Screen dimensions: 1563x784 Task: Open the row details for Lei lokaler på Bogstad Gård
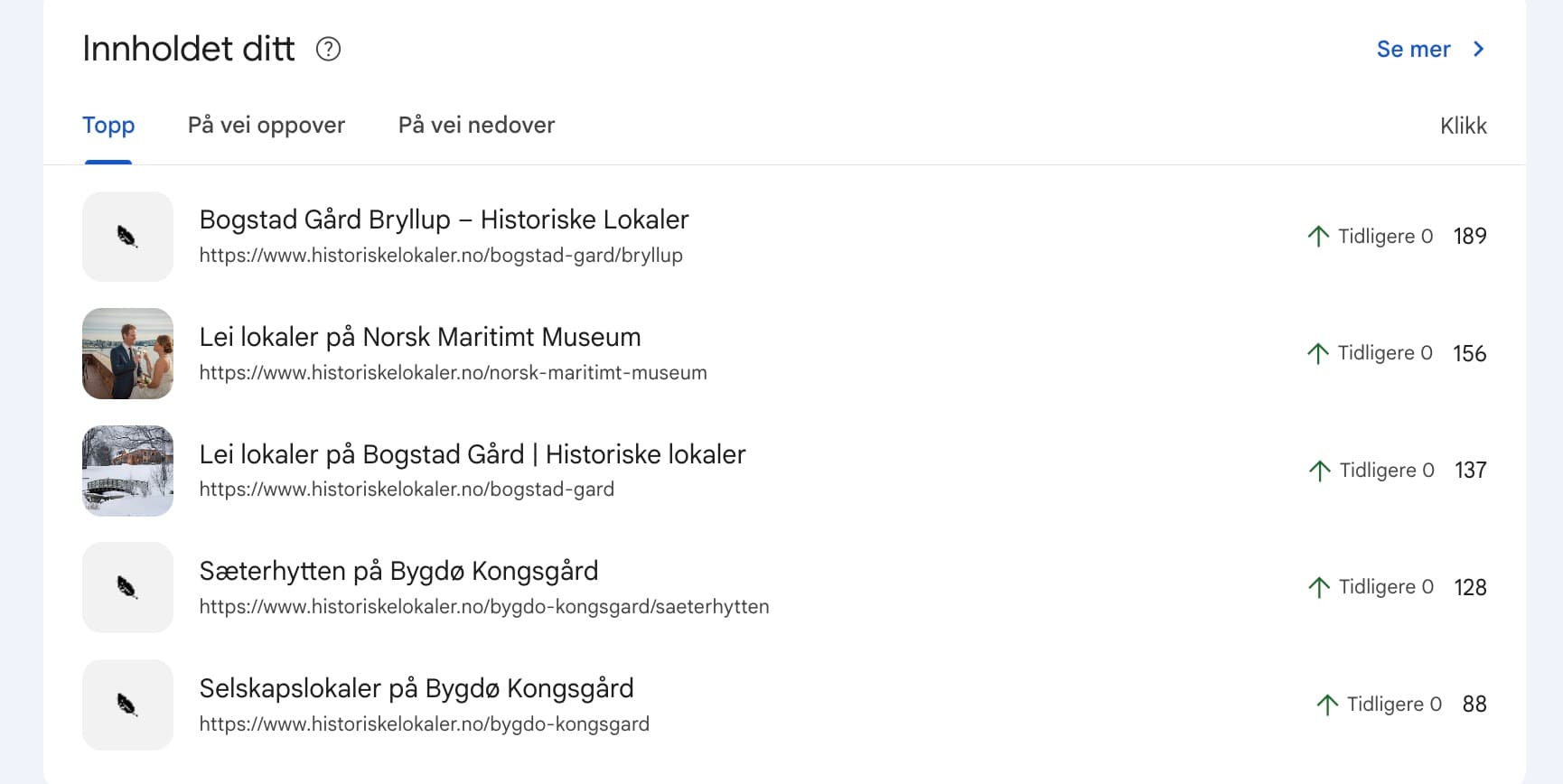(473, 454)
